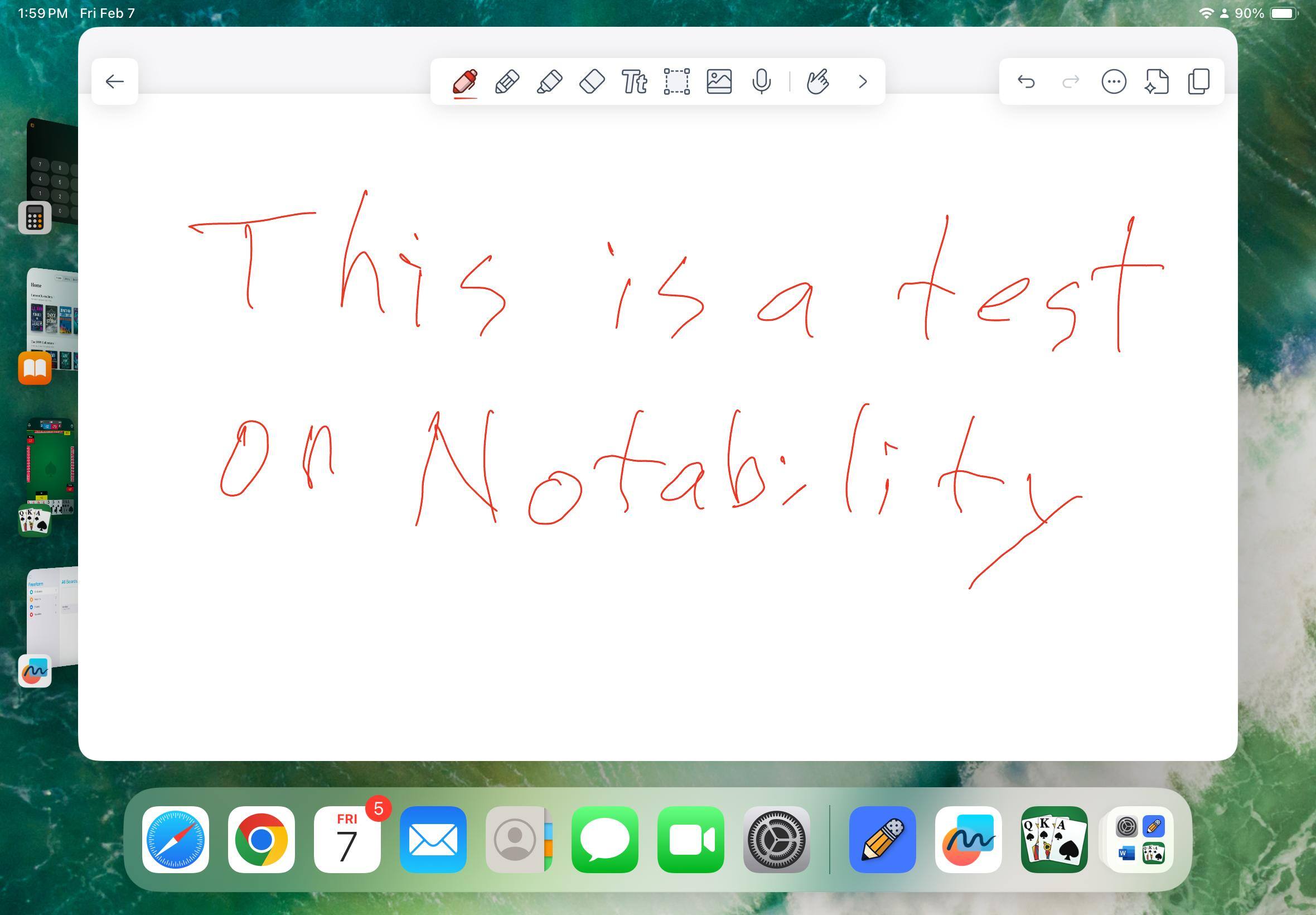
Task: Toggle the hand gesture mode
Action: click(x=817, y=81)
